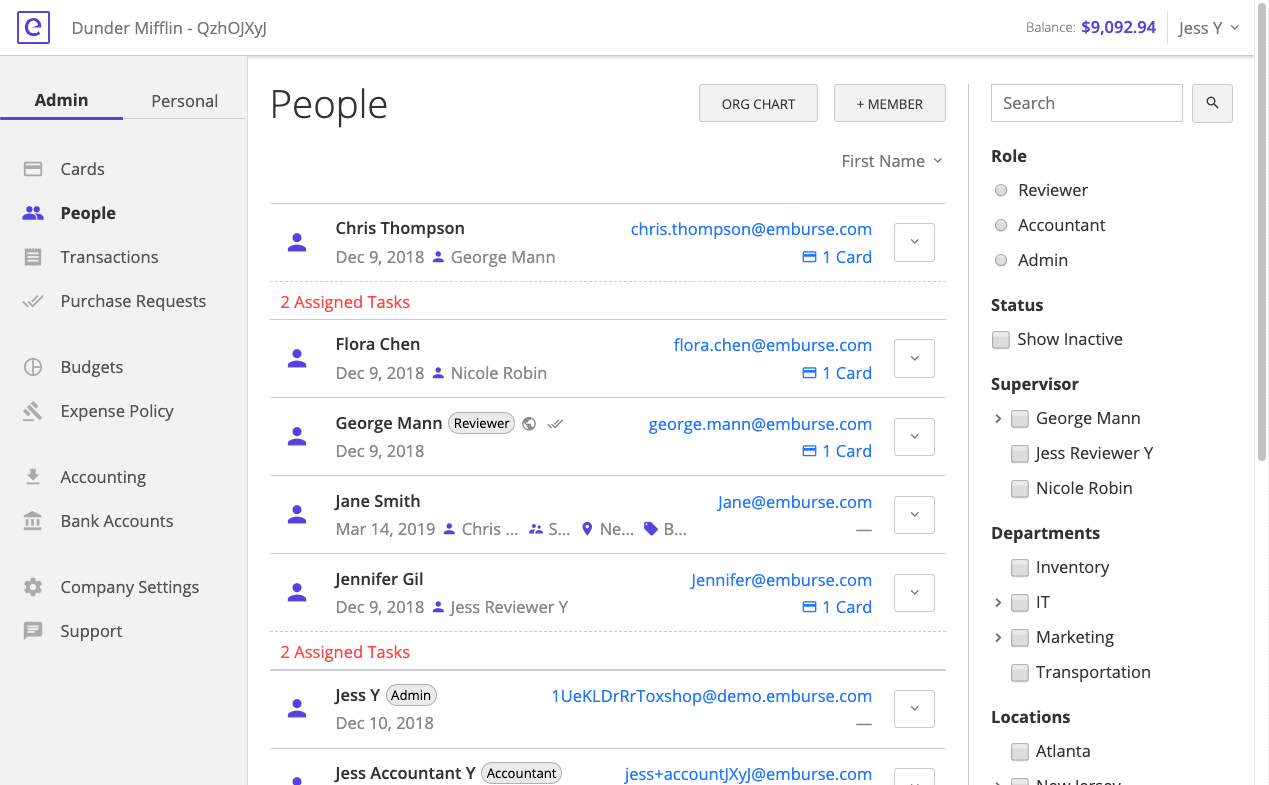Click the Budgets pie chart icon
Image resolution: width=1269 pixels, height=785 pixels.
[x=33, y=367]
